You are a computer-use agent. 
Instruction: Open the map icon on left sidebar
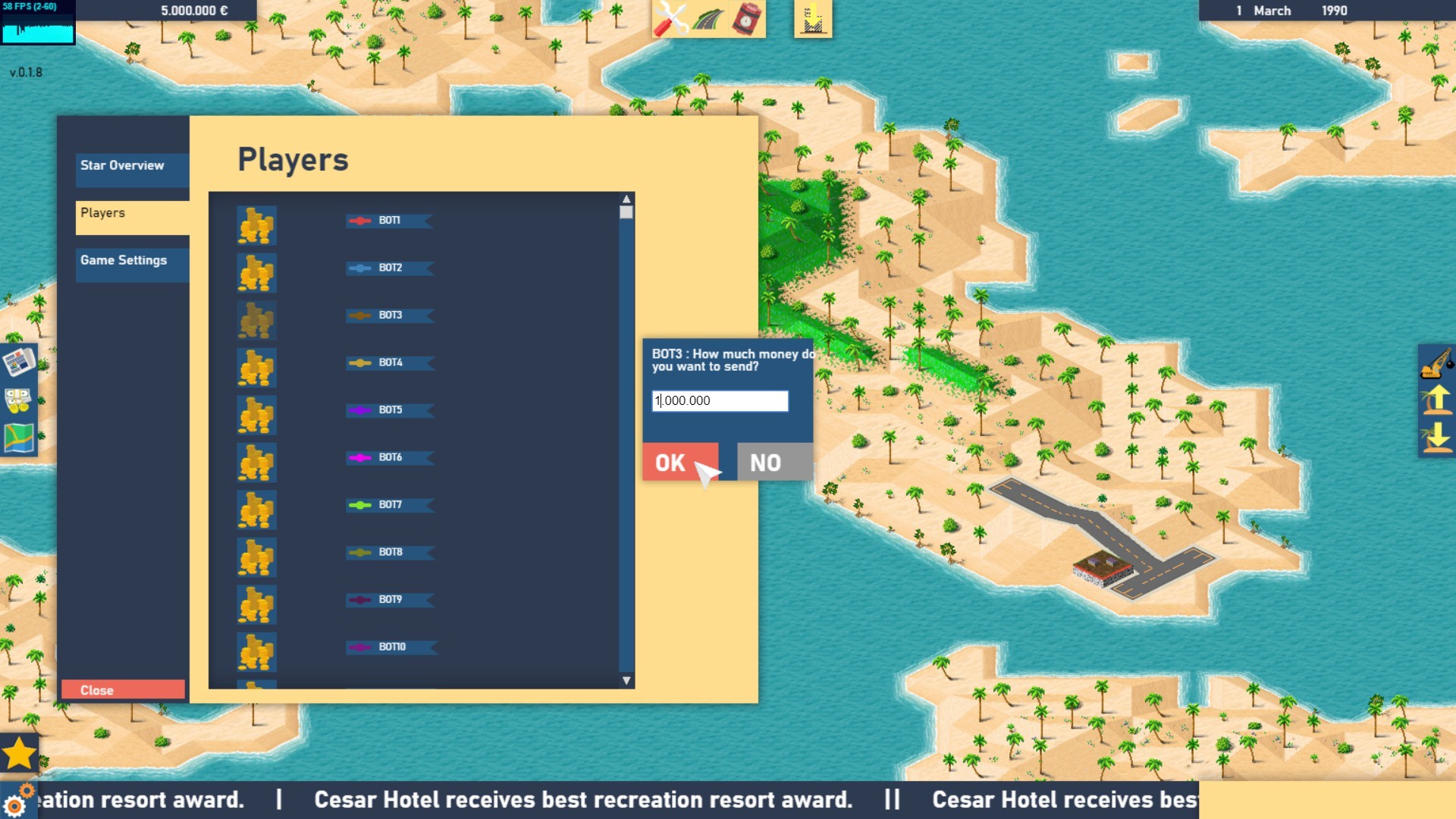[x=18, y=438]
